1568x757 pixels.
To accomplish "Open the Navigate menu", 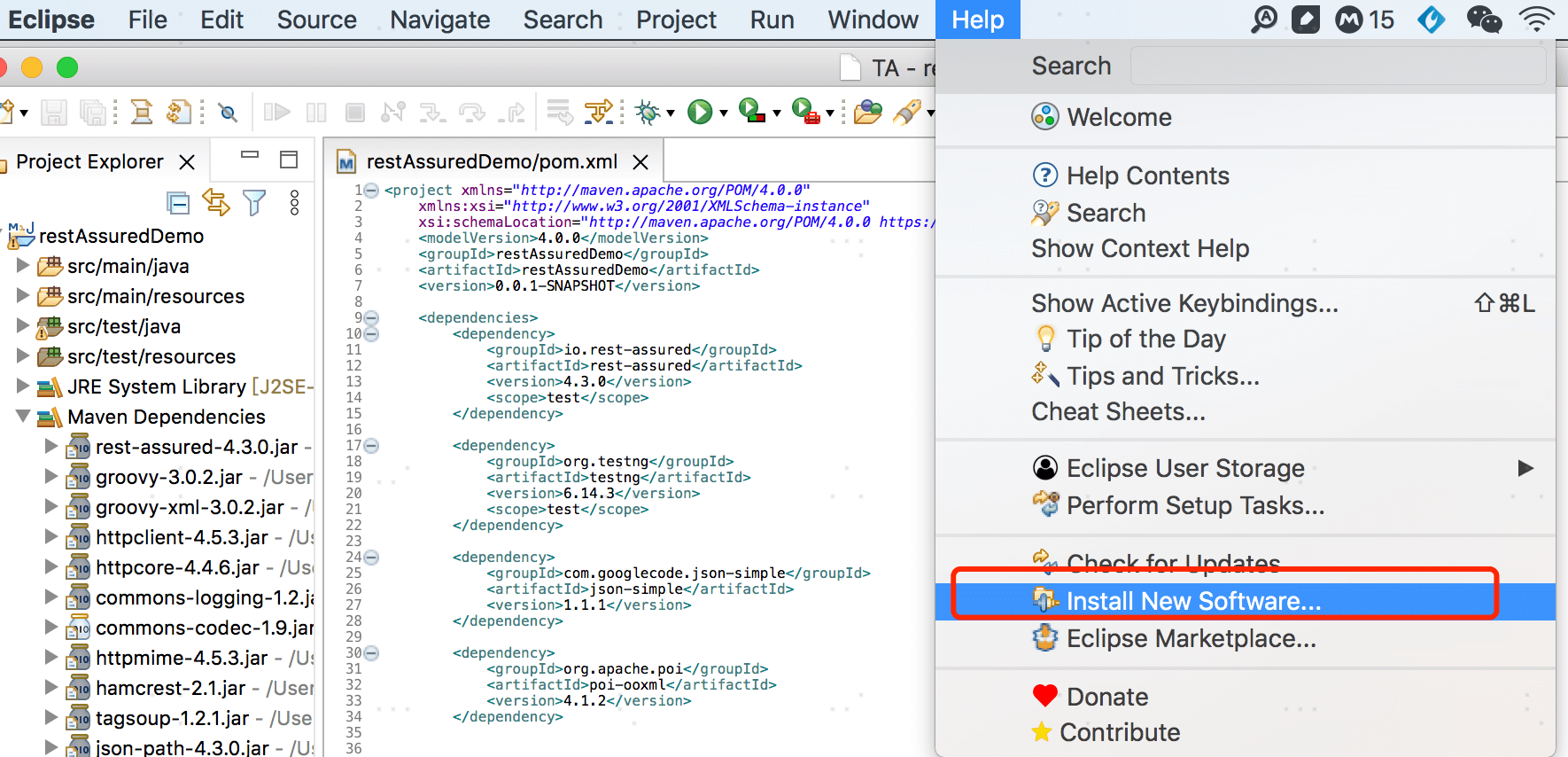I will coord(440,20).
